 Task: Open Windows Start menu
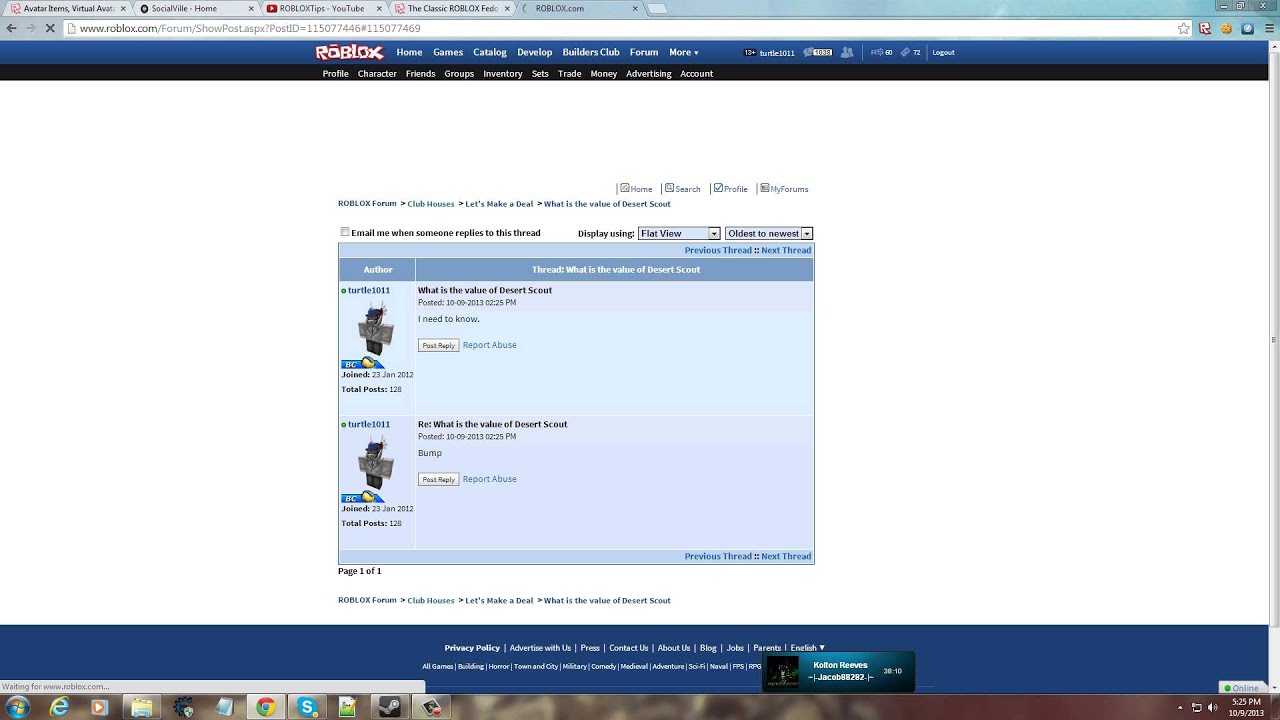click(17, 707)
